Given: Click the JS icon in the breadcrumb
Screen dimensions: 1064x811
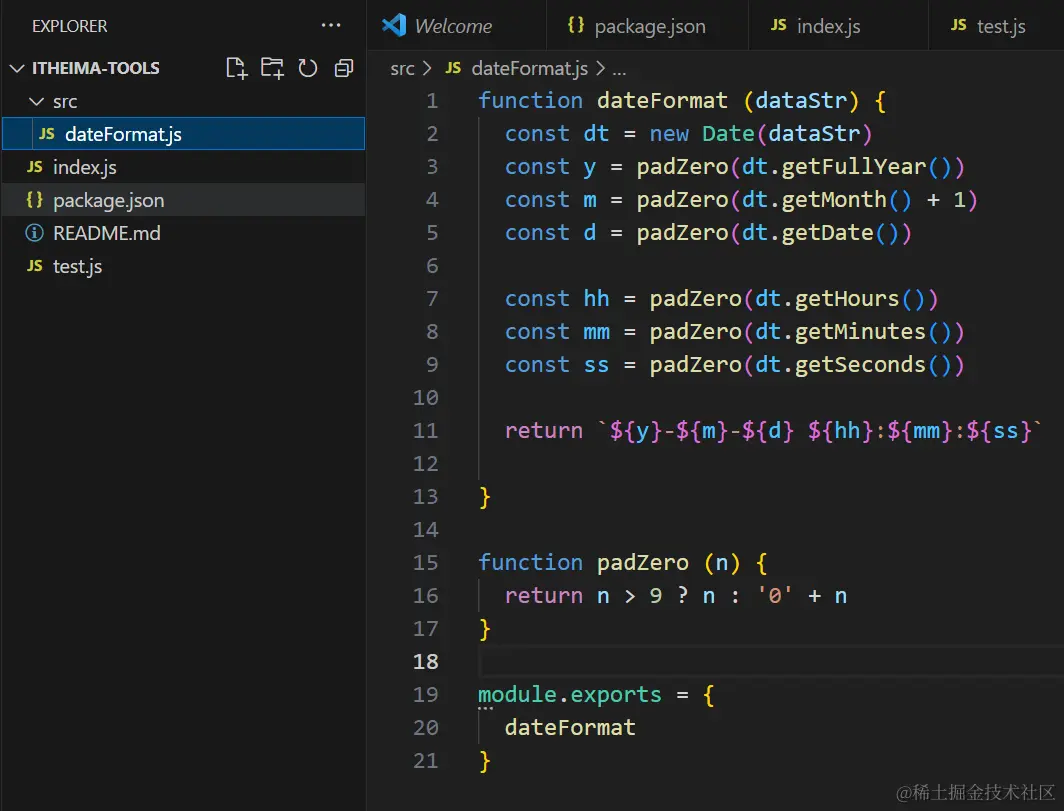Looking at the screenshot, I should (x=453, y=68).
